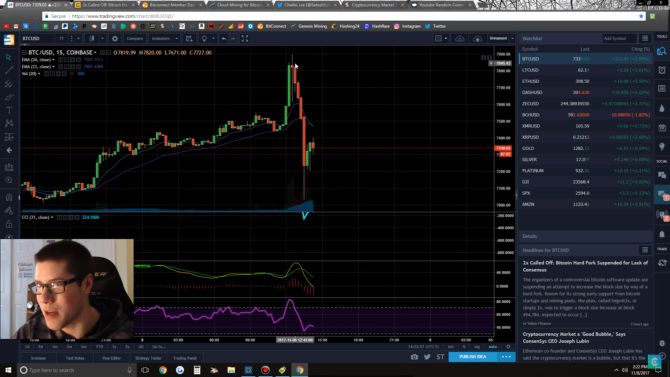670x377 pixels.
Task: Select the cursor tool in left toolbar
Action: coord(9,57)
